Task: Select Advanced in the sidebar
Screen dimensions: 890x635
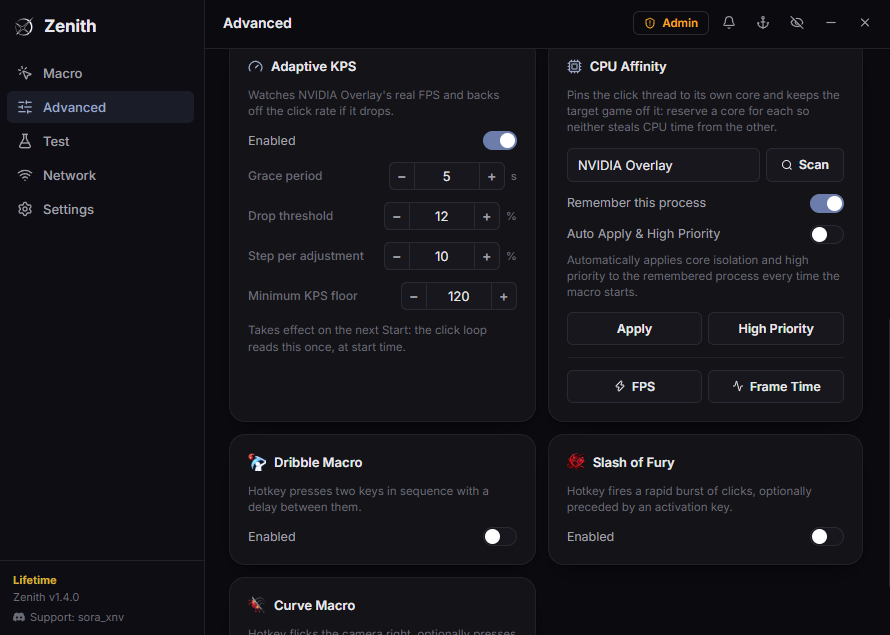Action: 100,107
